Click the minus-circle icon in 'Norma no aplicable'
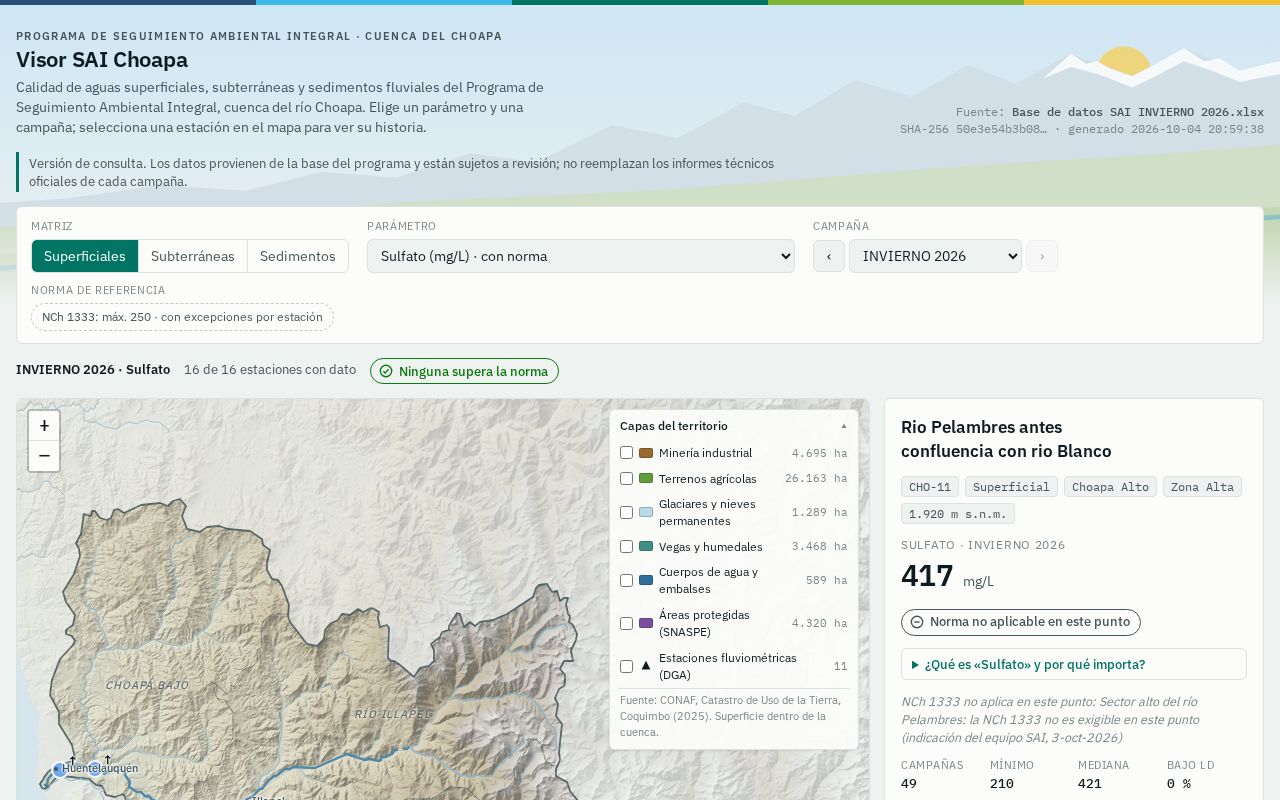Viewport: 1280px width, 800px height. pos(917,622)
